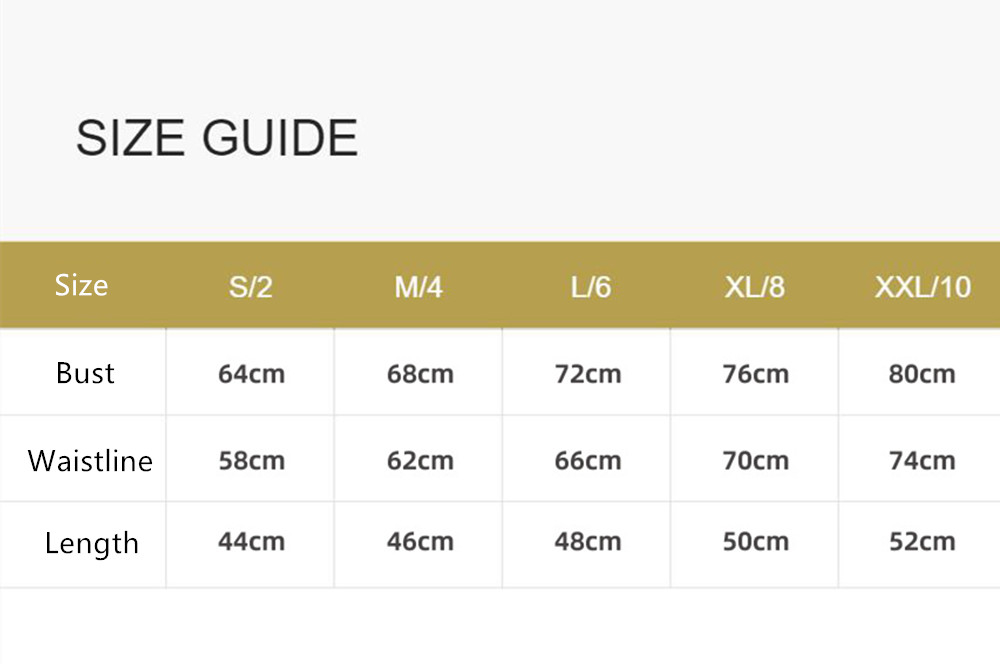Viewport: 1000px width, 664px height.
Task: Click the S/2 size header
Action: pos(250,288)
